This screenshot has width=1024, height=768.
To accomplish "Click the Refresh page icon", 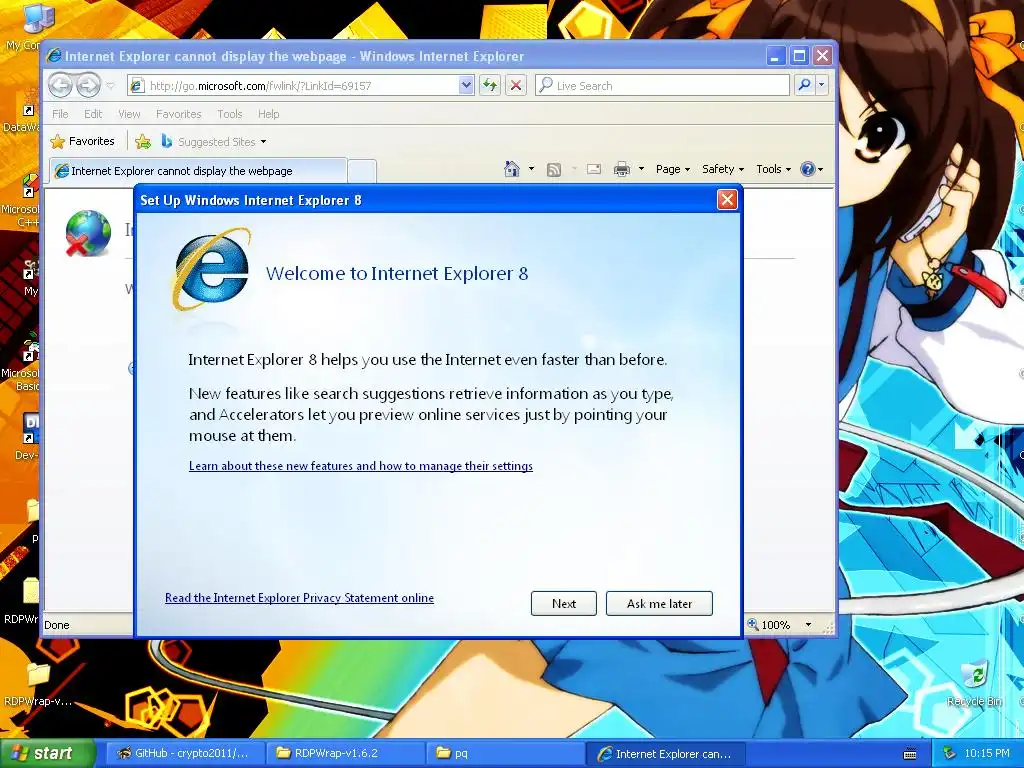I will (490, 86).
